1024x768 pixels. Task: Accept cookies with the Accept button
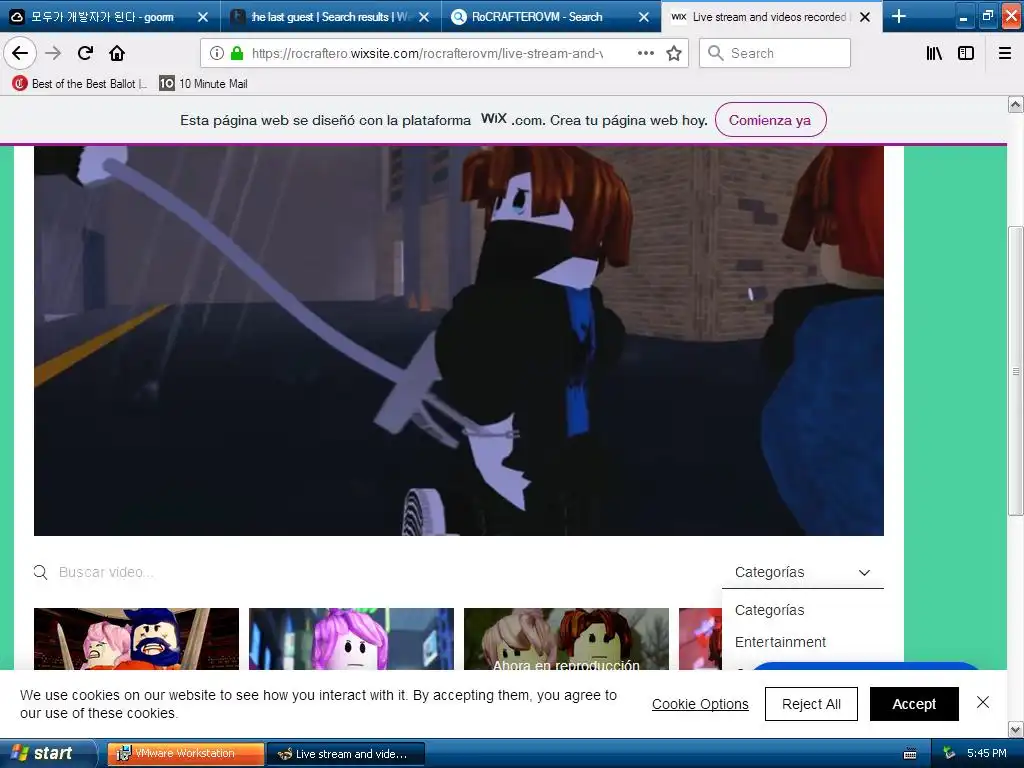click(x=914, y=704)
